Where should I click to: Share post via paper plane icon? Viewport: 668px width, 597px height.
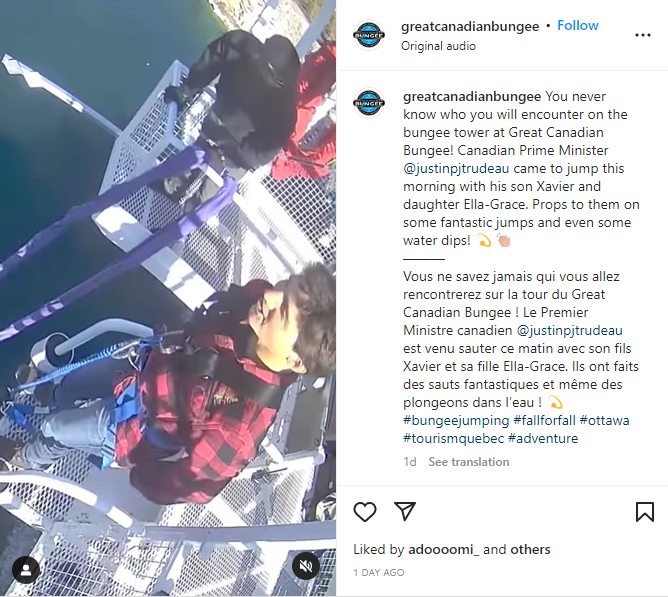click(405, 511)
